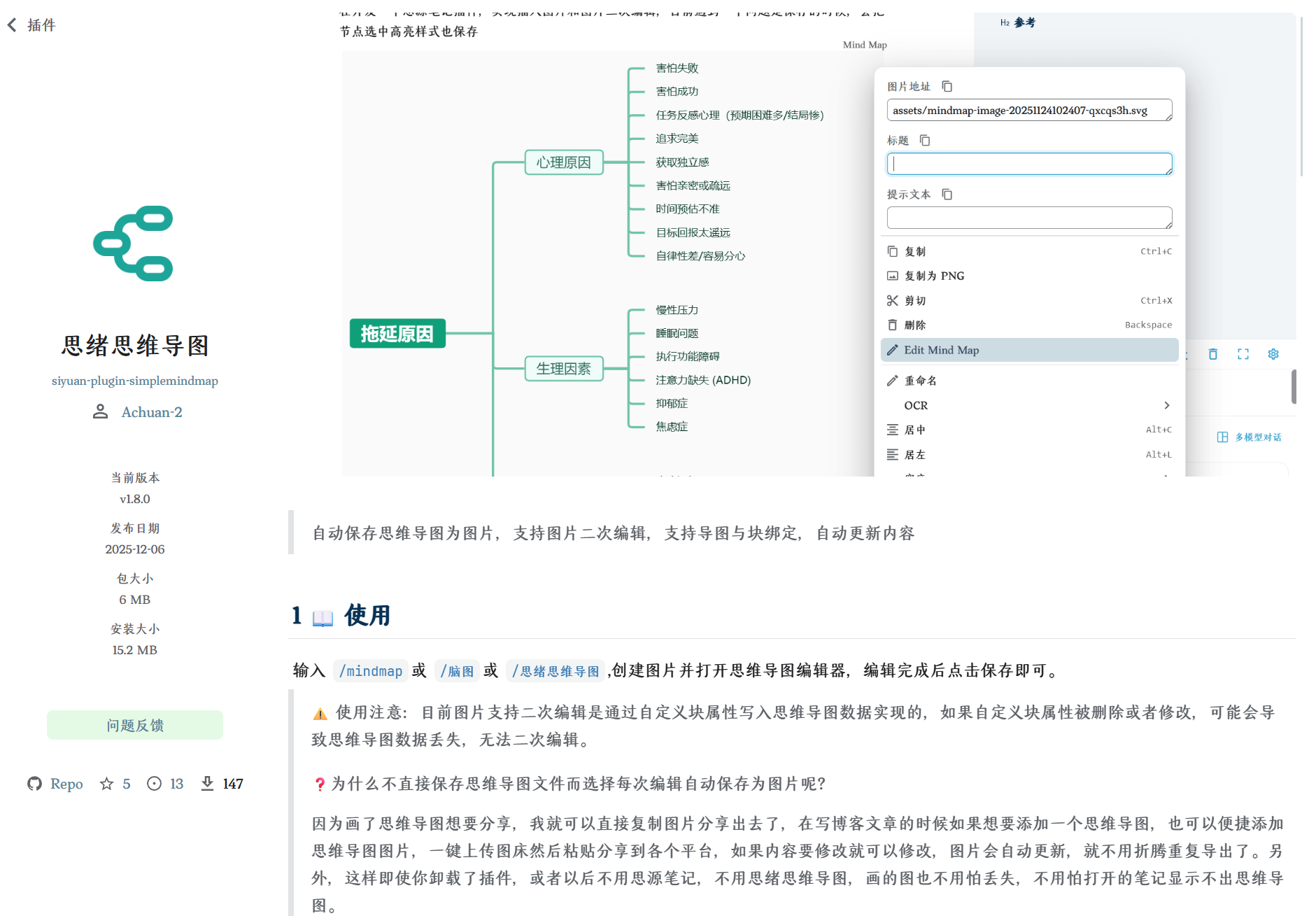Choose 删除 in the context menu

[x=1029, y=325]
